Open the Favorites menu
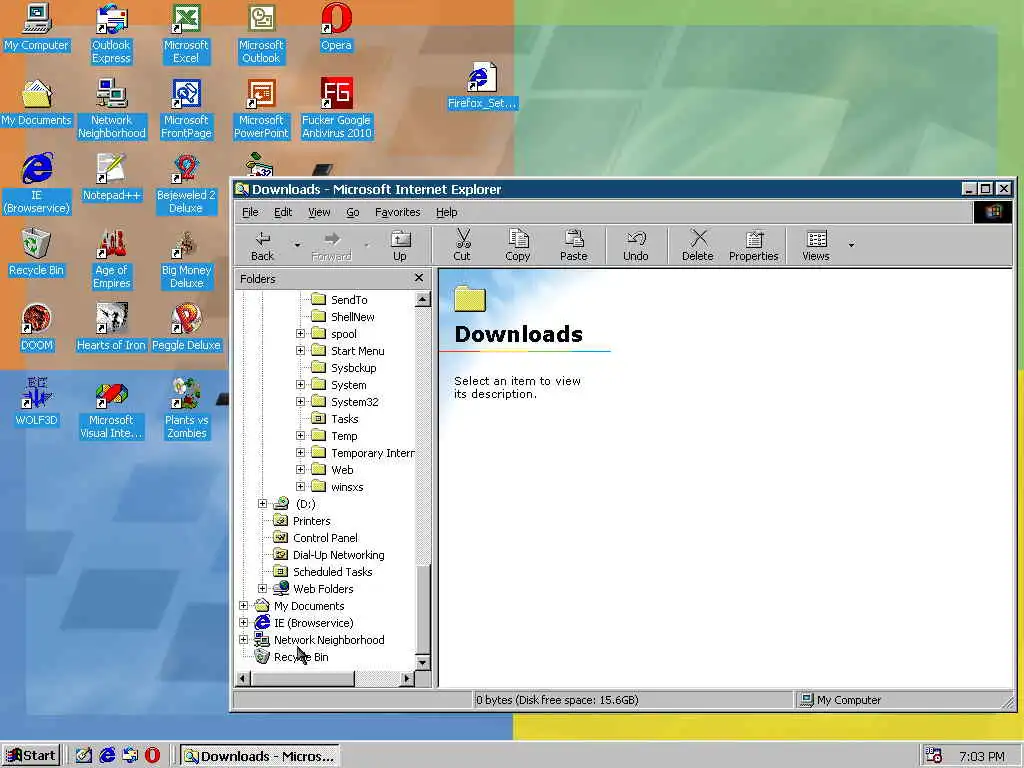This screenshot has width=1024, height=768. coord(398,212)
